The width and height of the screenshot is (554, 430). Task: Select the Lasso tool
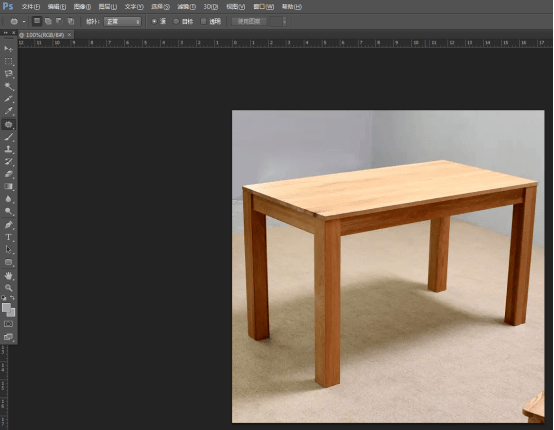[x=8, y=73]
